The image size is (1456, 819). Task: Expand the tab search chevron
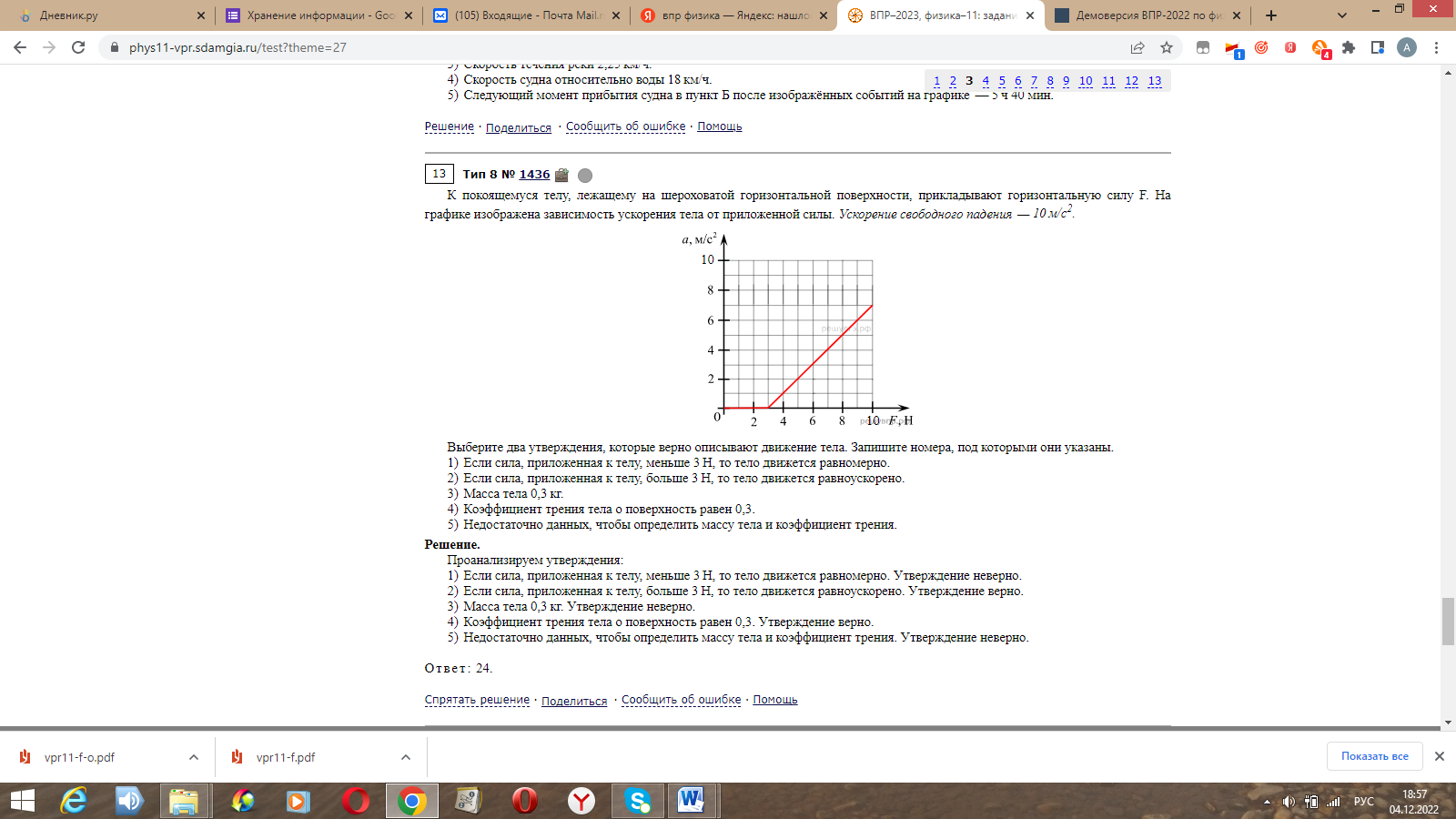[x=1342, y=15]
